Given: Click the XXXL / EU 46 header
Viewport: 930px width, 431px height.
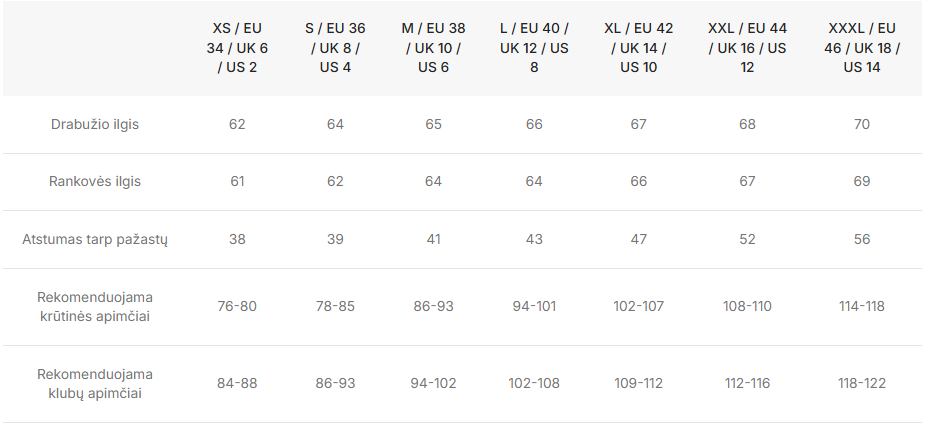Looking at the screenshot, I should (x=862, y=48).
